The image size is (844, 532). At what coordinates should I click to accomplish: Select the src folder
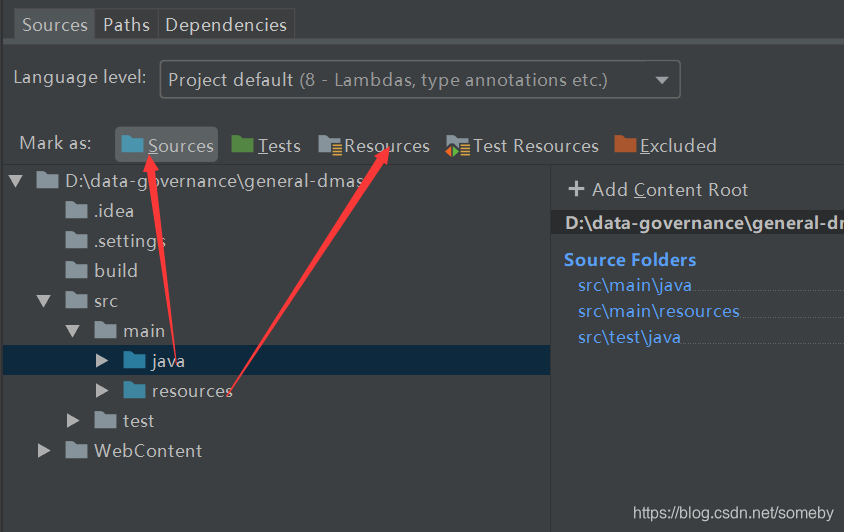coord(106,301)
